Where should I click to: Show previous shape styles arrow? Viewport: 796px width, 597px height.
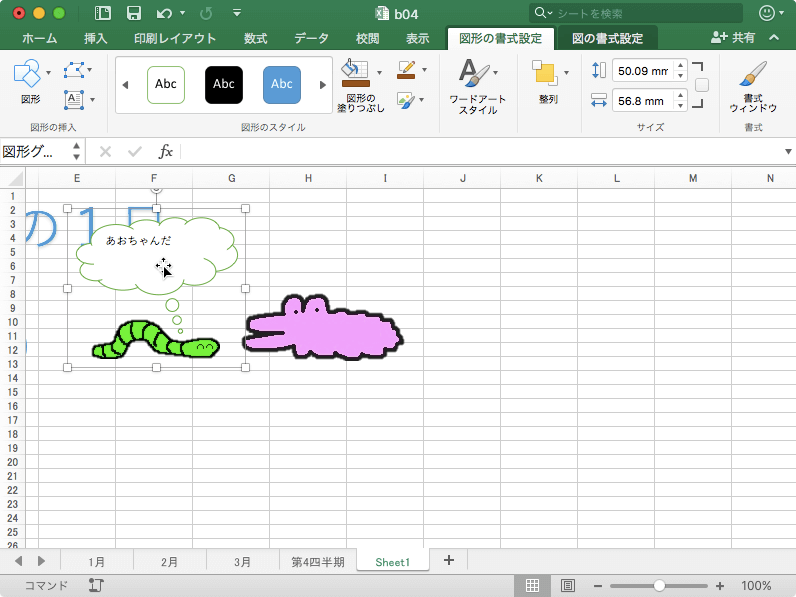[x=125, y=85]
